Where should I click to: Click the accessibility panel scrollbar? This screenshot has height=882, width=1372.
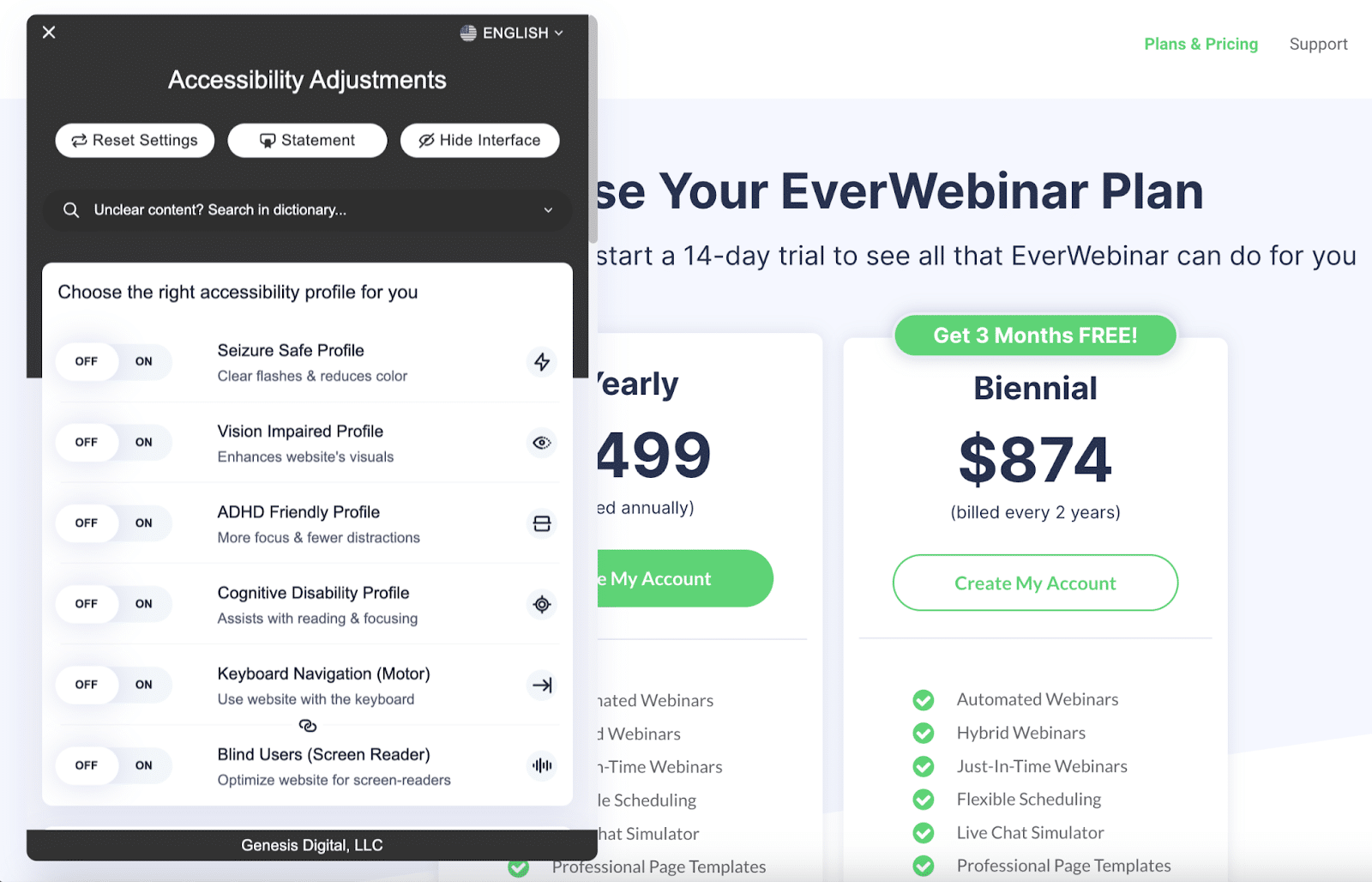[593, 129]
